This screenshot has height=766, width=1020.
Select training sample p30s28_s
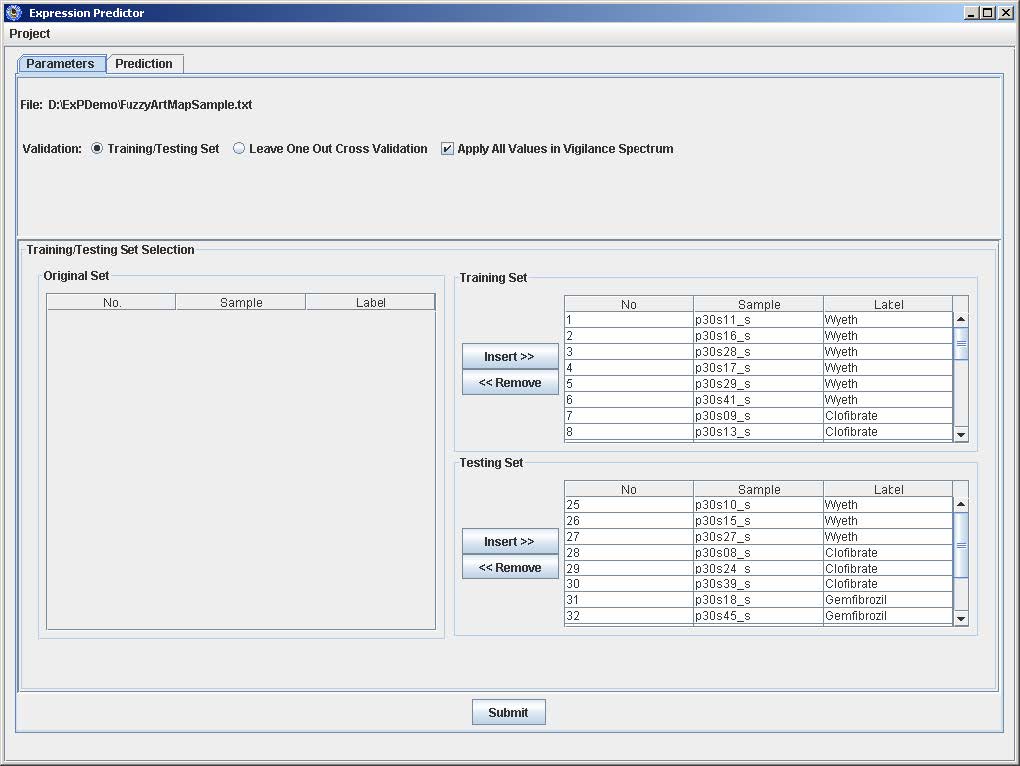[x=758, y=352]
